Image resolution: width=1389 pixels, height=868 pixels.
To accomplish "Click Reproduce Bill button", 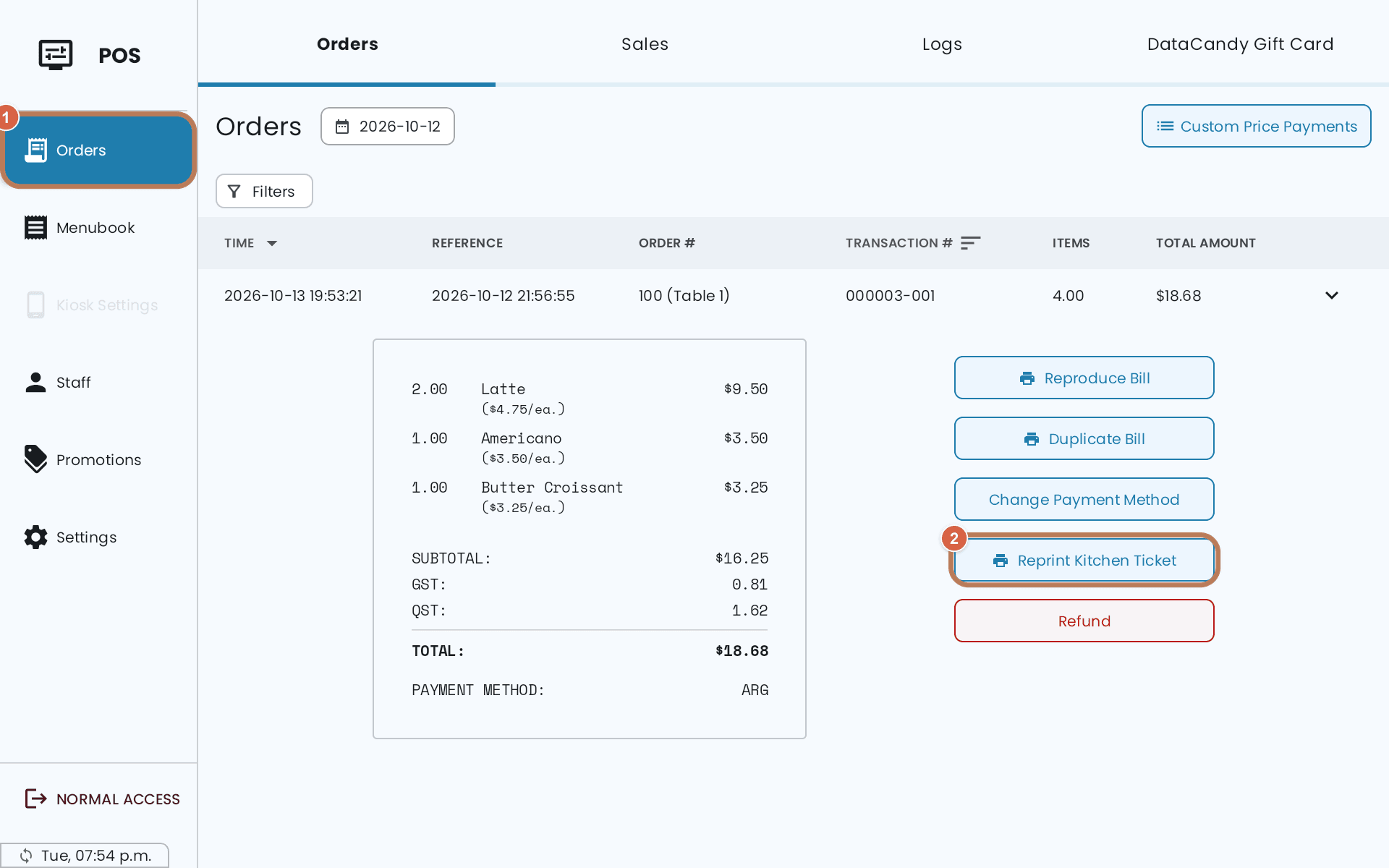I will (x=1084, y=378).
